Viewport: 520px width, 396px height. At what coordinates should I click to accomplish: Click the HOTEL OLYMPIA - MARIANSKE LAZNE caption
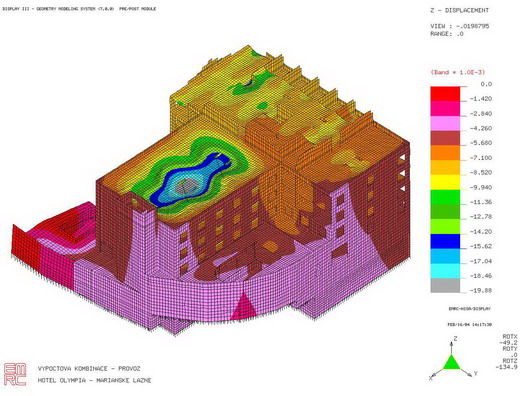94,380
